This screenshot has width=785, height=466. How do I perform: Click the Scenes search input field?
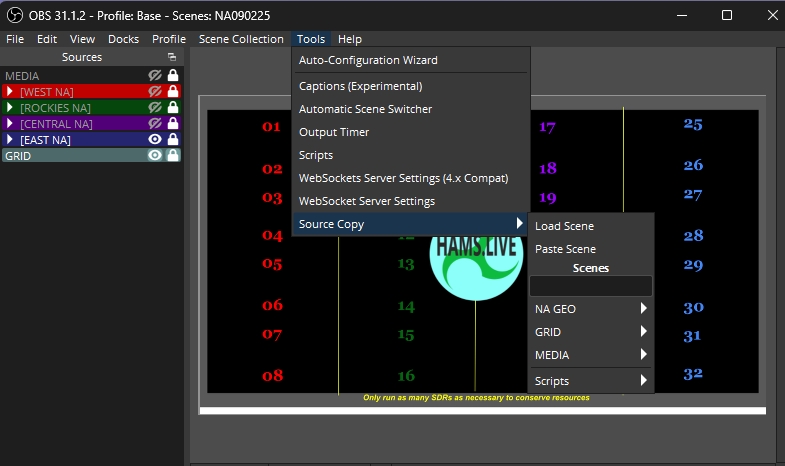tap(590, 287)
